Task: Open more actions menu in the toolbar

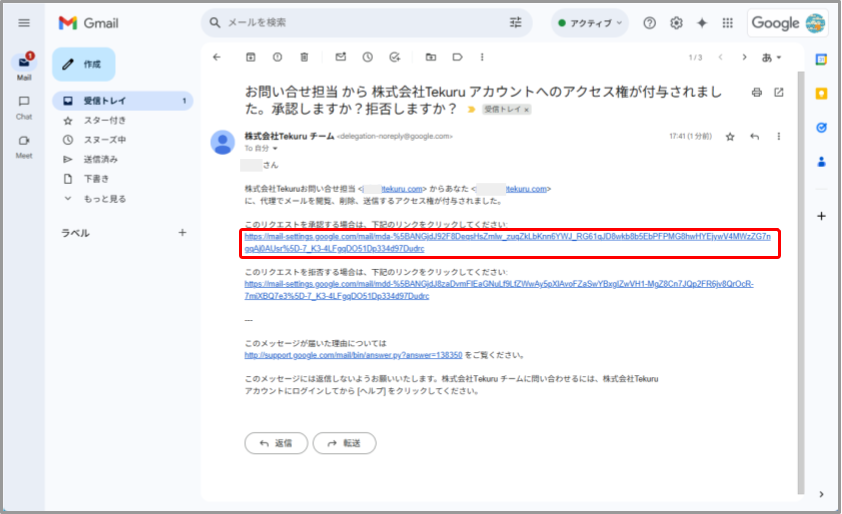Action: coord(482,57)
